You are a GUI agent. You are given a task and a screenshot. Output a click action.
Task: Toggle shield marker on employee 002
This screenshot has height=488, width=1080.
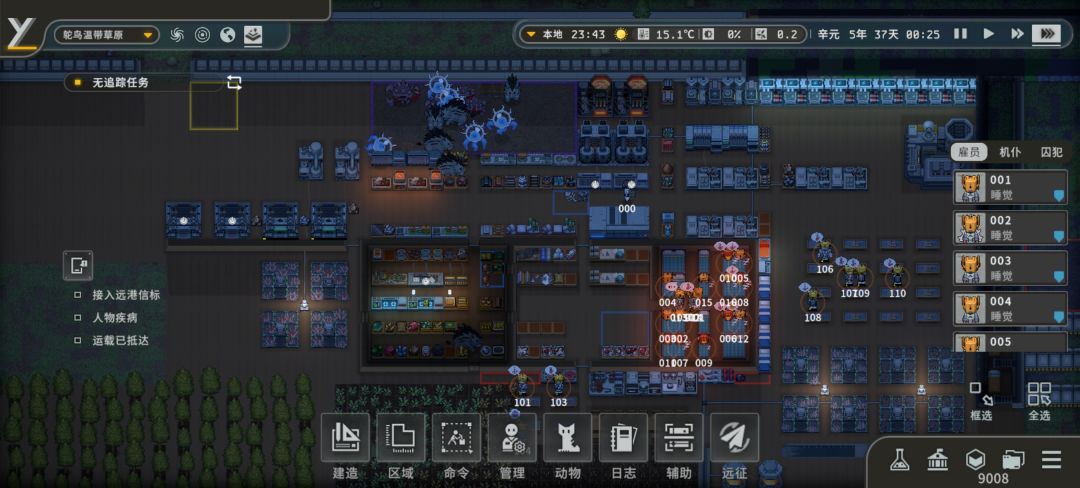(1059, 236)
